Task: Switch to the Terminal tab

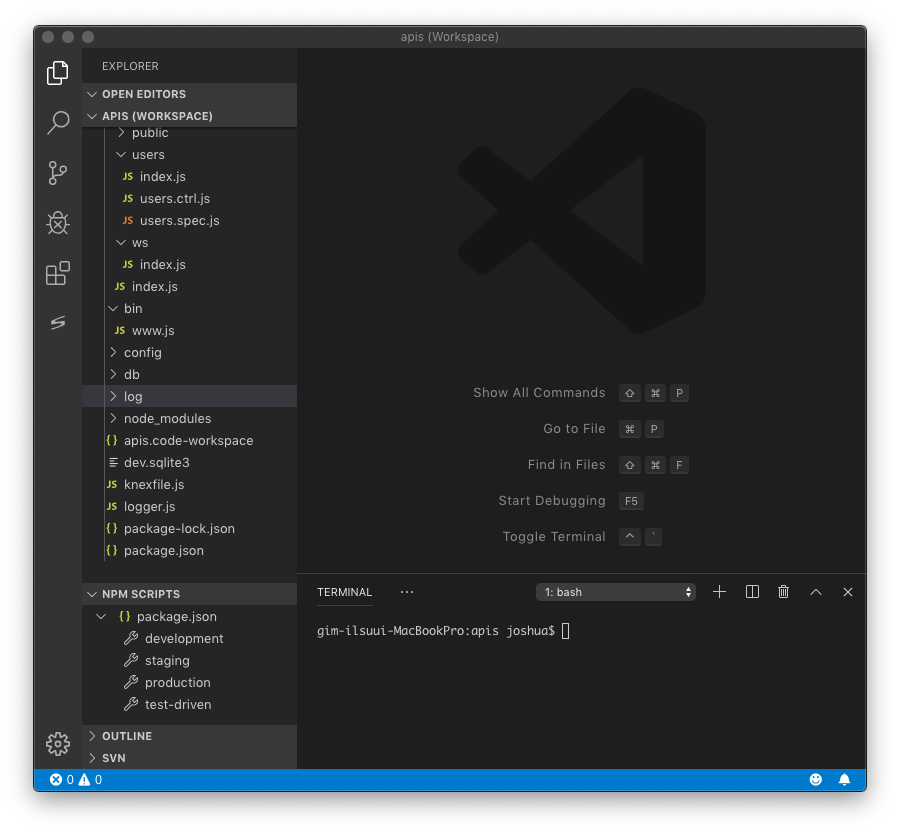Action: coord(344,592)
